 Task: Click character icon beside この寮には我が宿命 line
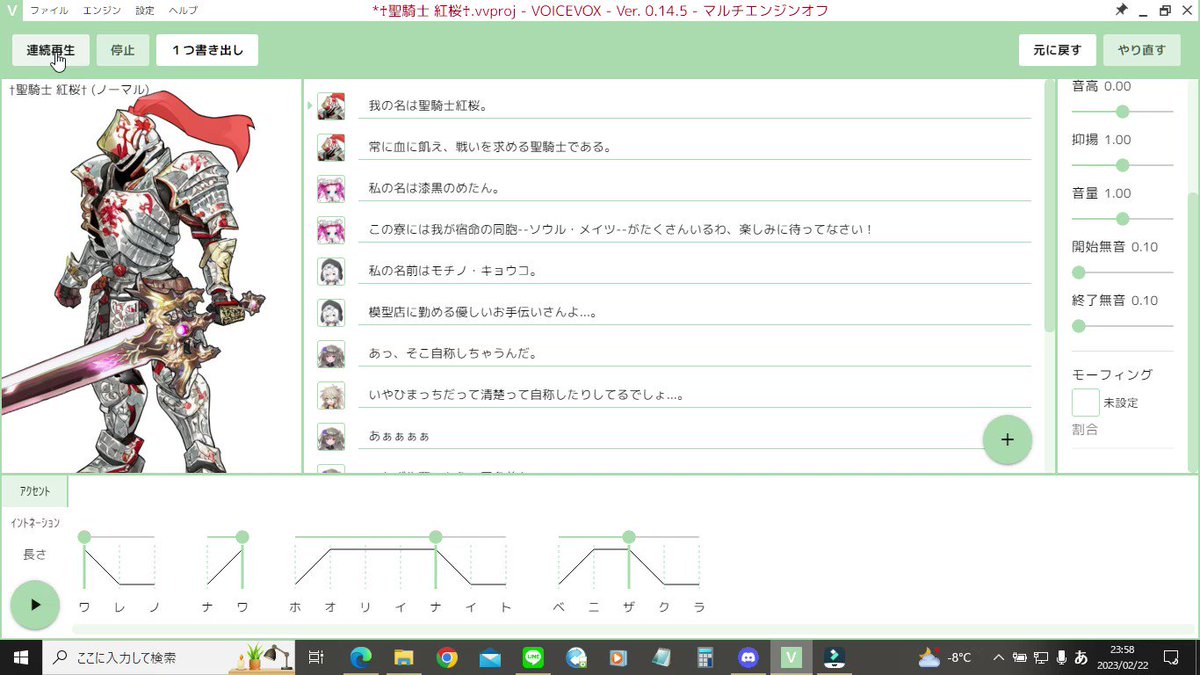click(x=331, y=230)
